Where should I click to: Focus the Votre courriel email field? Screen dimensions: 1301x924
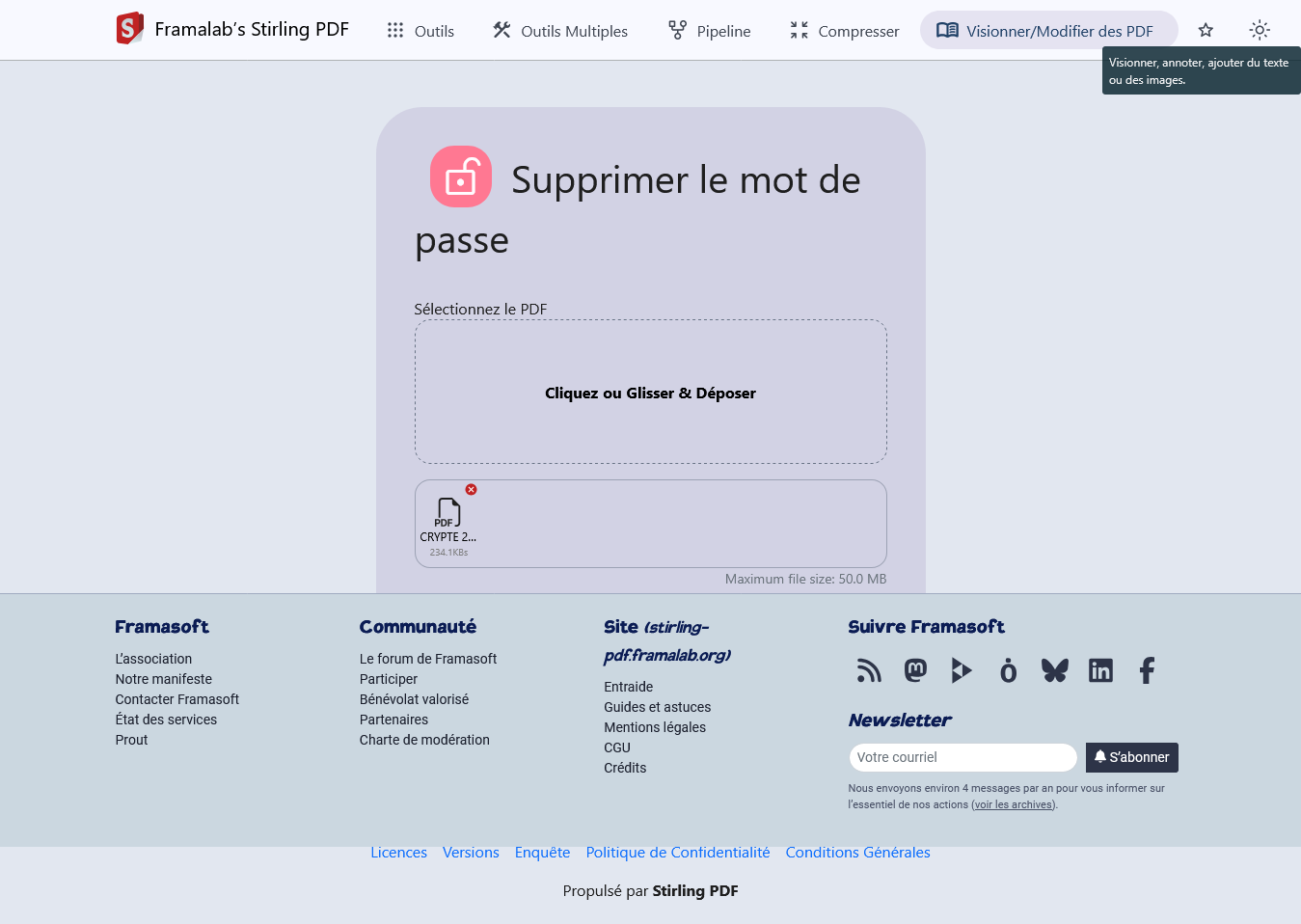point(962,757)
